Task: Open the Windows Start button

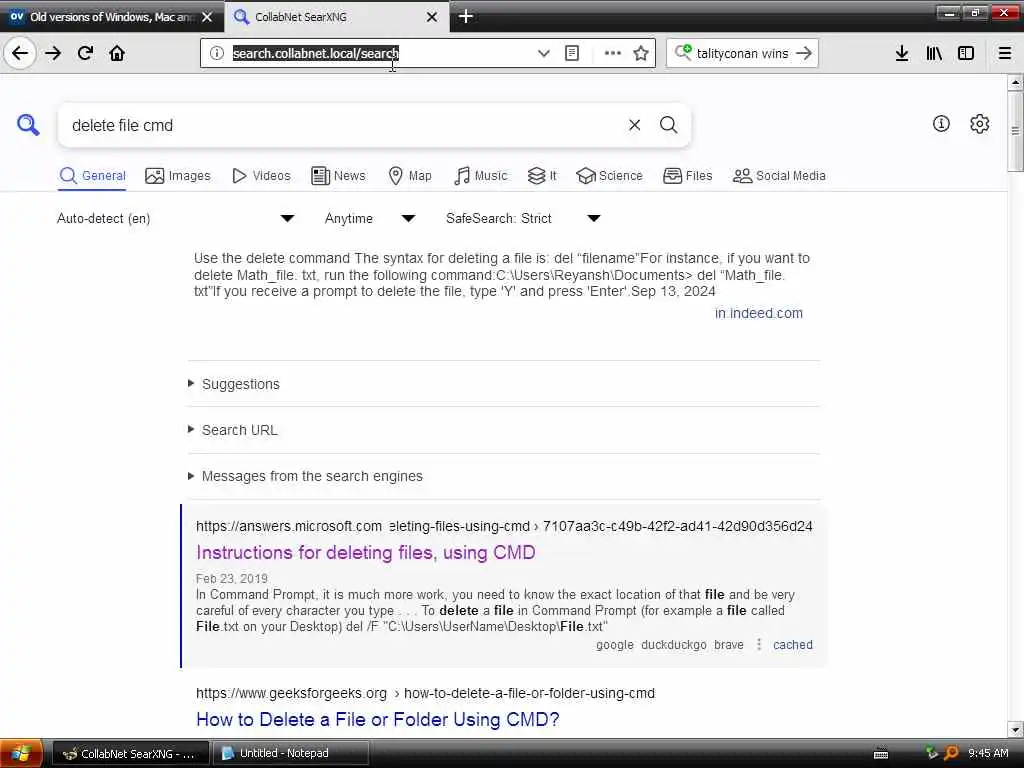Action: (21, 753)
